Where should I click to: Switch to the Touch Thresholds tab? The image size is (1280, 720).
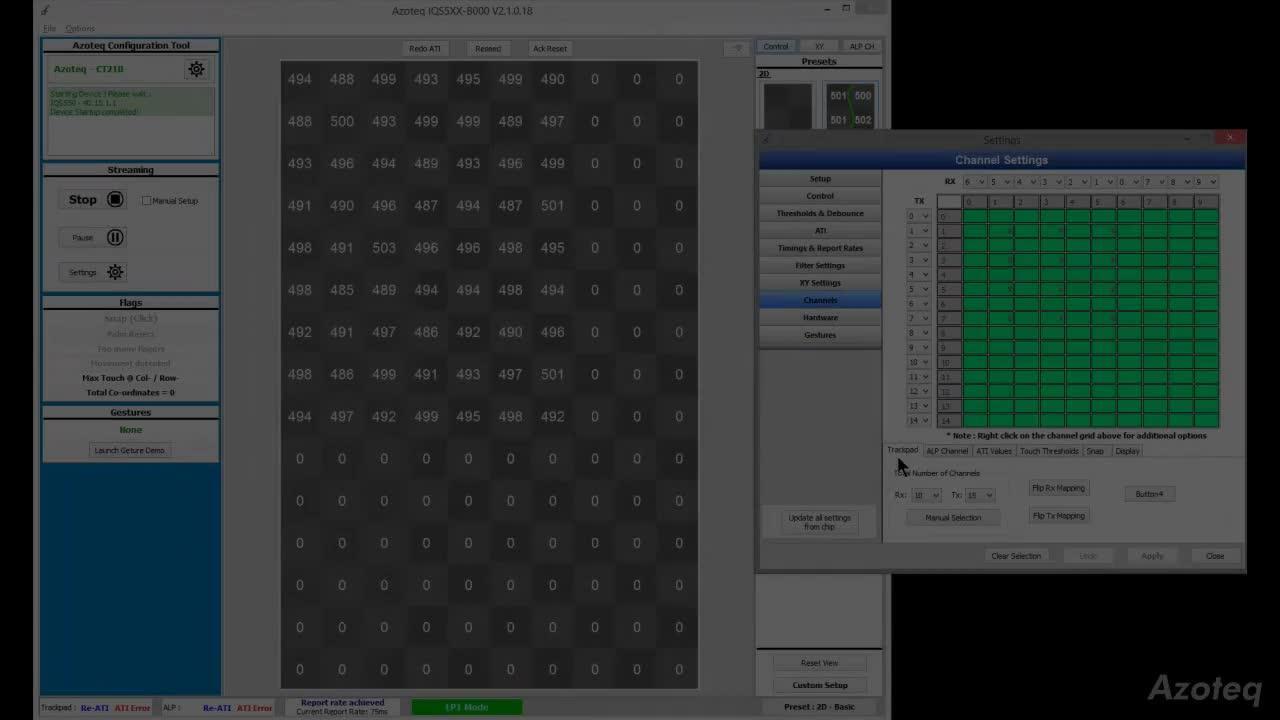[x=1048, y=451]
